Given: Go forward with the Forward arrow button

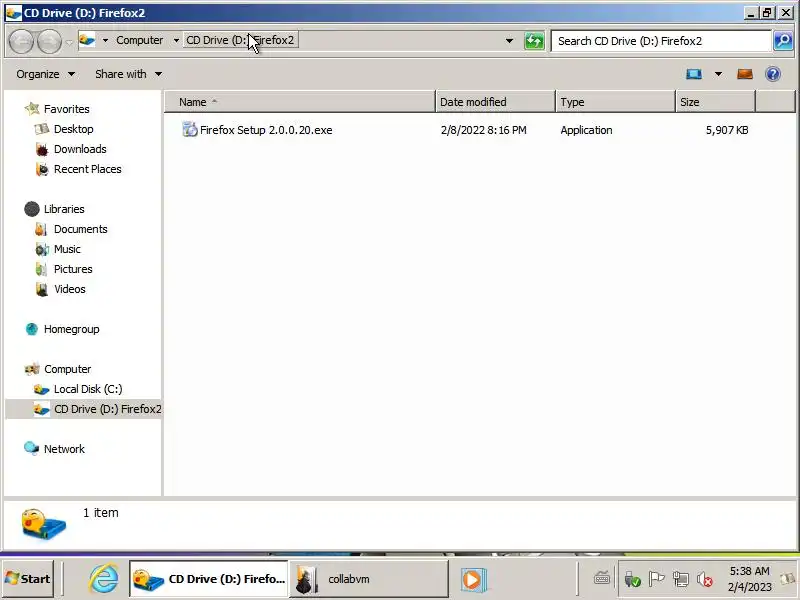Looking at the screenshot, I should tap(49, 41).
